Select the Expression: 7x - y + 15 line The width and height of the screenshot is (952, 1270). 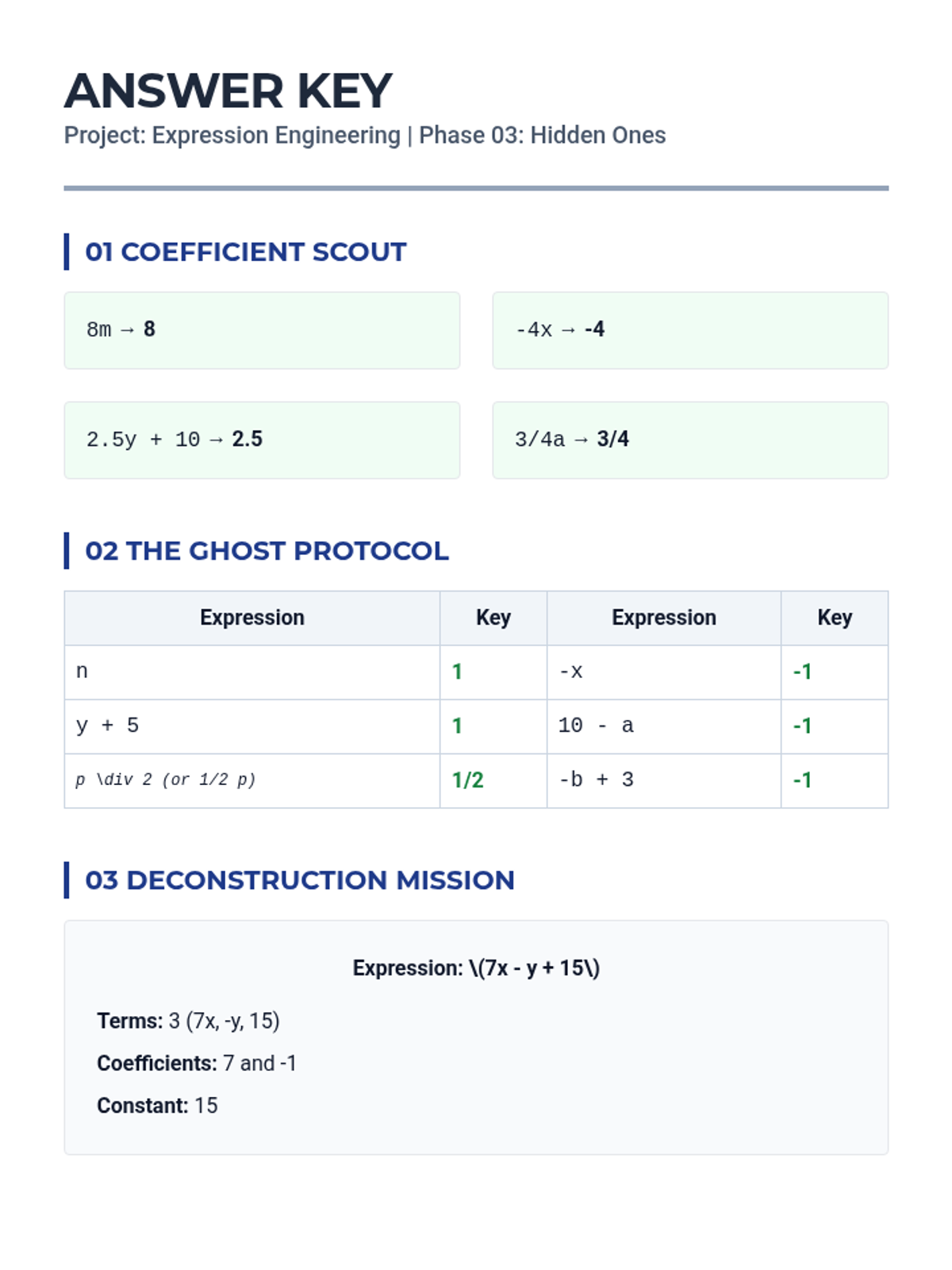click(x=476, y=968)
